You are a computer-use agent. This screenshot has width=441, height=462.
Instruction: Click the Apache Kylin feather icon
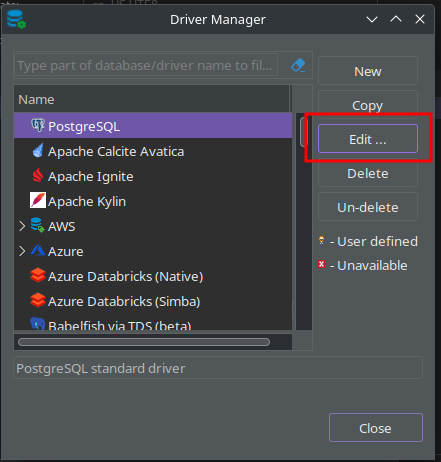tap(38, 200)
